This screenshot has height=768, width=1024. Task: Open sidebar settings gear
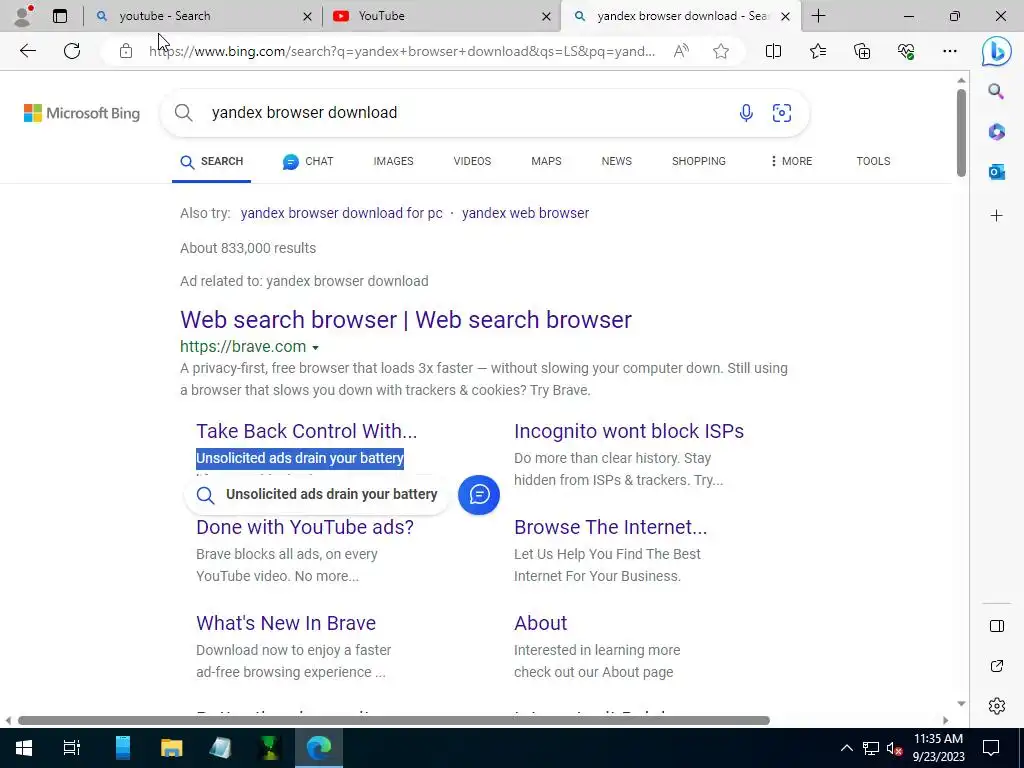pos(997,706)
